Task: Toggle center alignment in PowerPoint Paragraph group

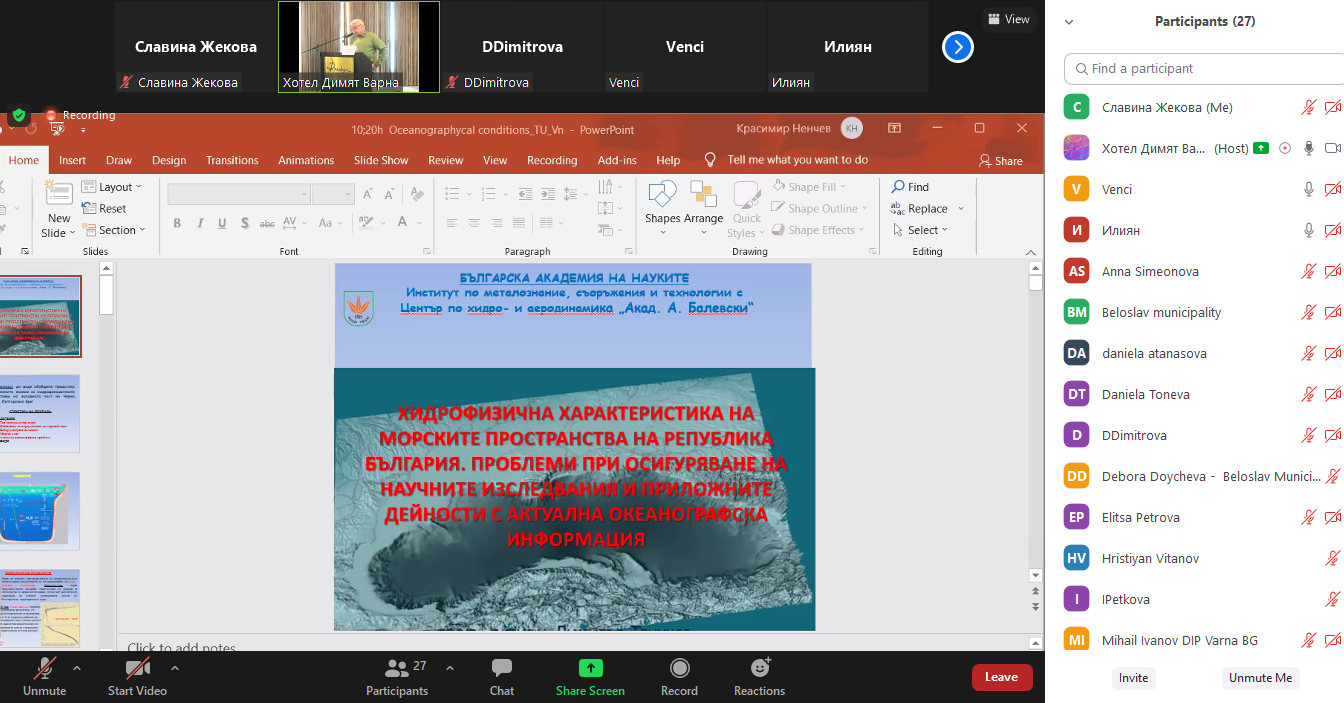Action: tap(475, 223)
